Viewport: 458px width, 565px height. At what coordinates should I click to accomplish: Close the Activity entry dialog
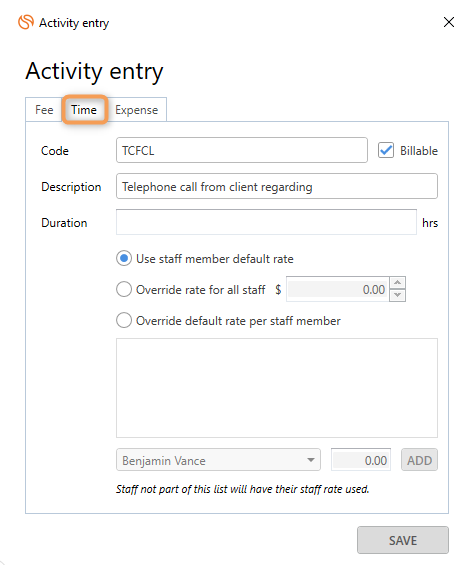pyautogui.click(x=448, y=22)
